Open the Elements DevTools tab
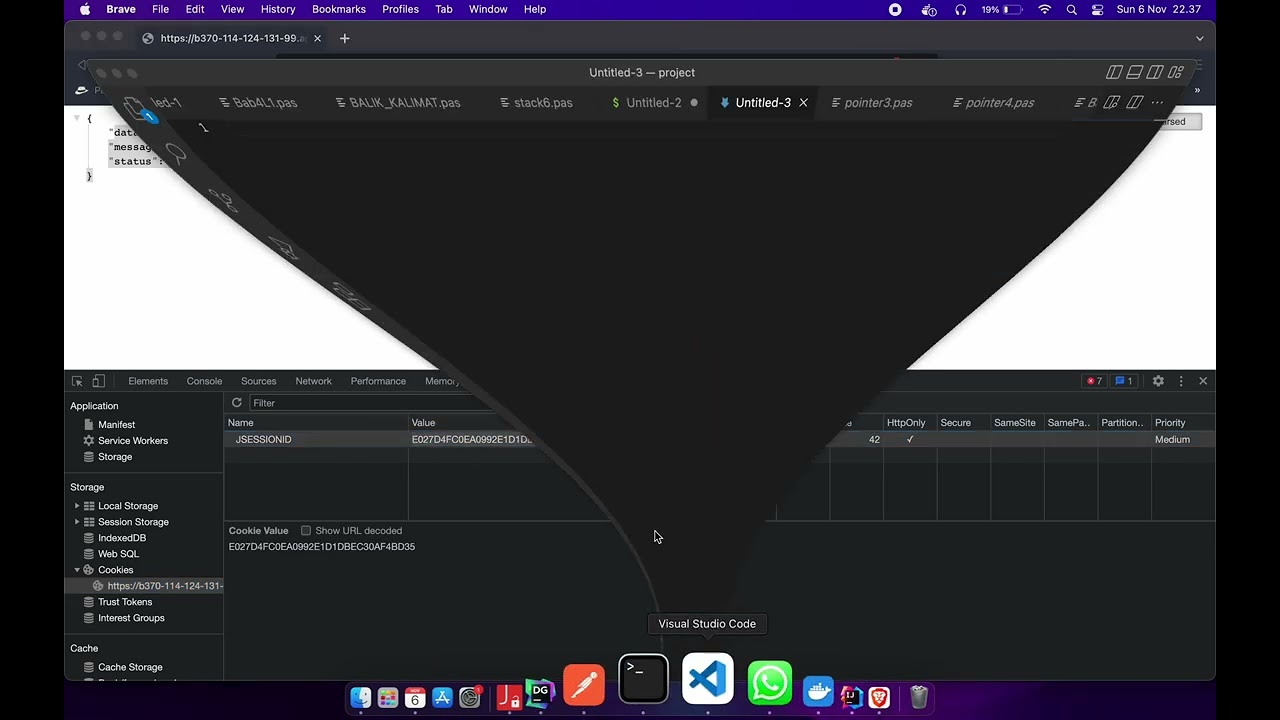1280x720 pixels. point(148,381)
